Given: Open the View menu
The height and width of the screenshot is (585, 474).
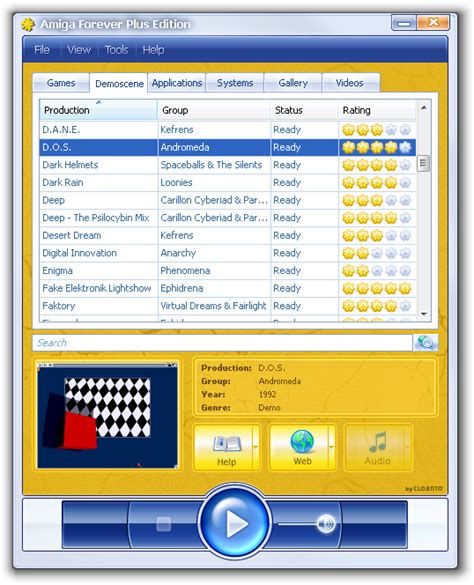Looking at the screenshot, I should [x=79, y=50].
